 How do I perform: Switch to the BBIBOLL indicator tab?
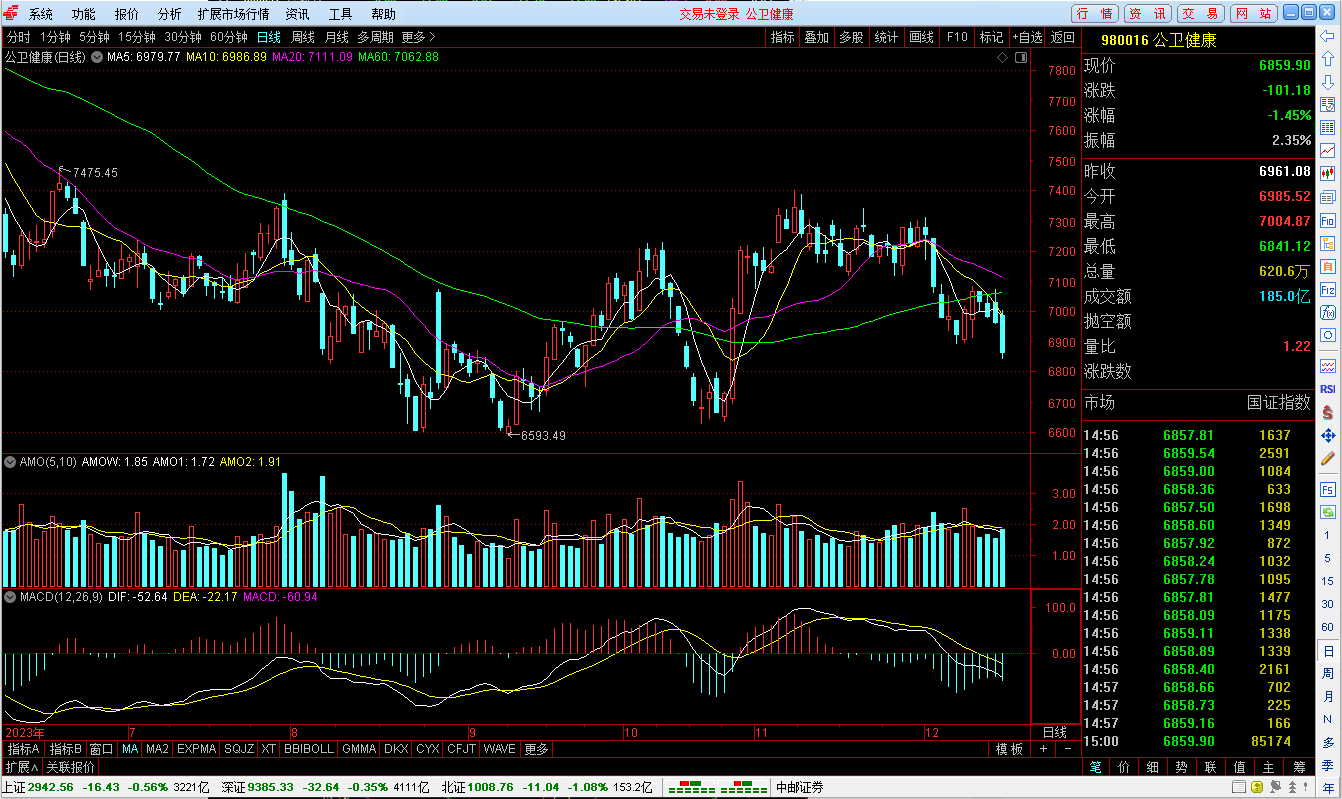click(x=309, y=749)
